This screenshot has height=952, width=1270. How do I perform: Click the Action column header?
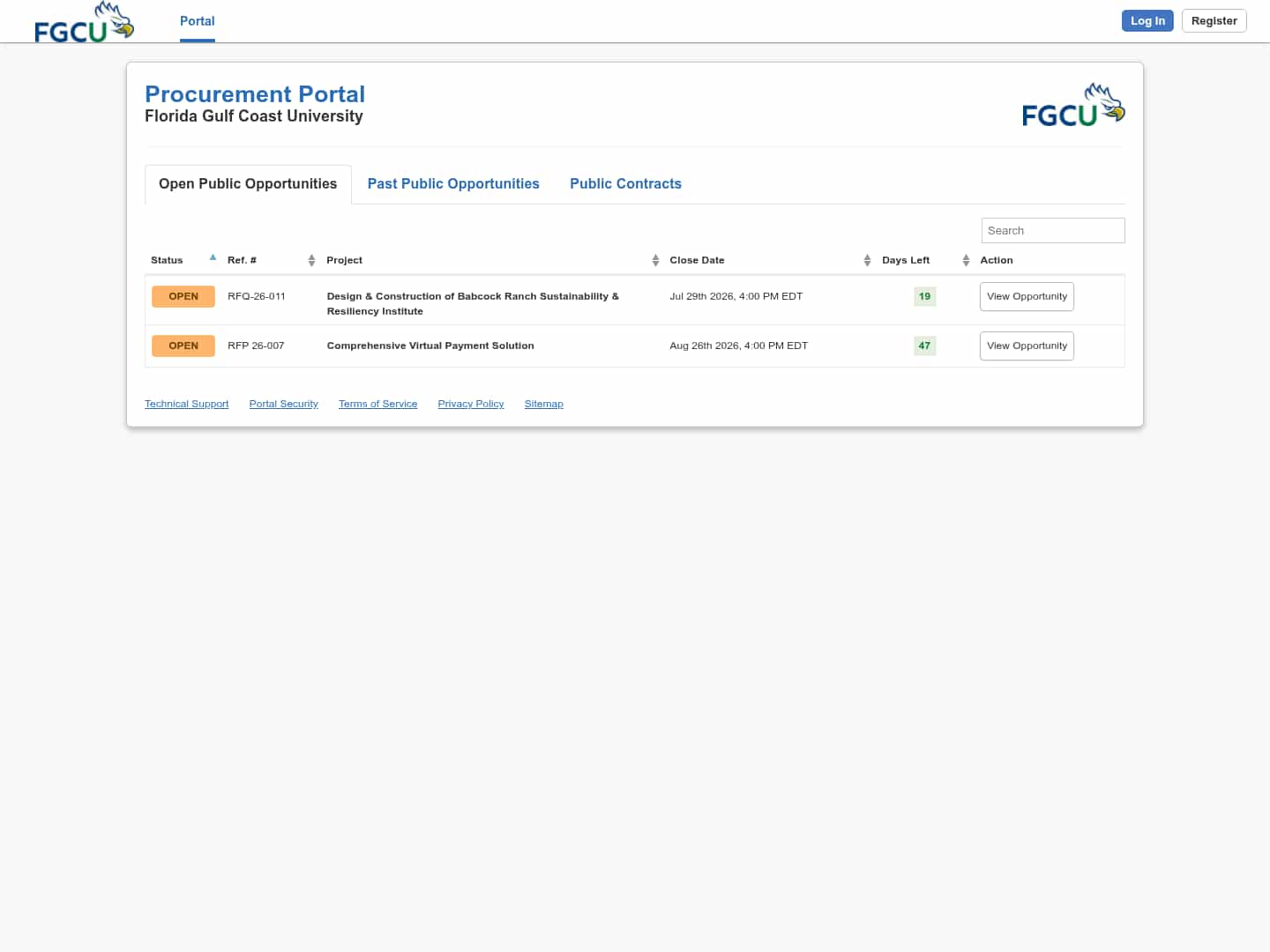[x=997, y=260]
